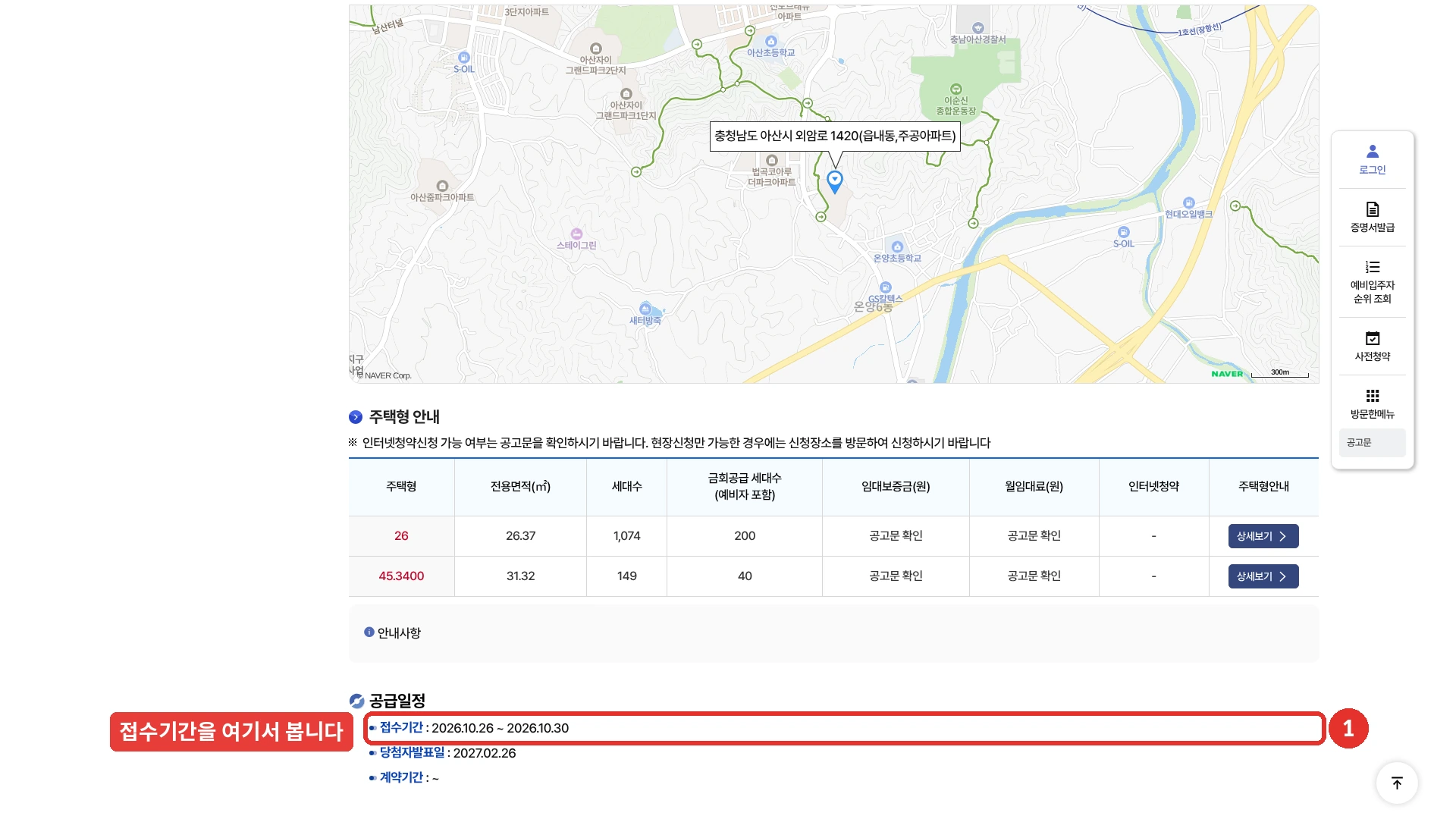The height and width of the screenshot is (819, 1456).
Task: Click the blue location pin on the map
Action: (835, 182)
